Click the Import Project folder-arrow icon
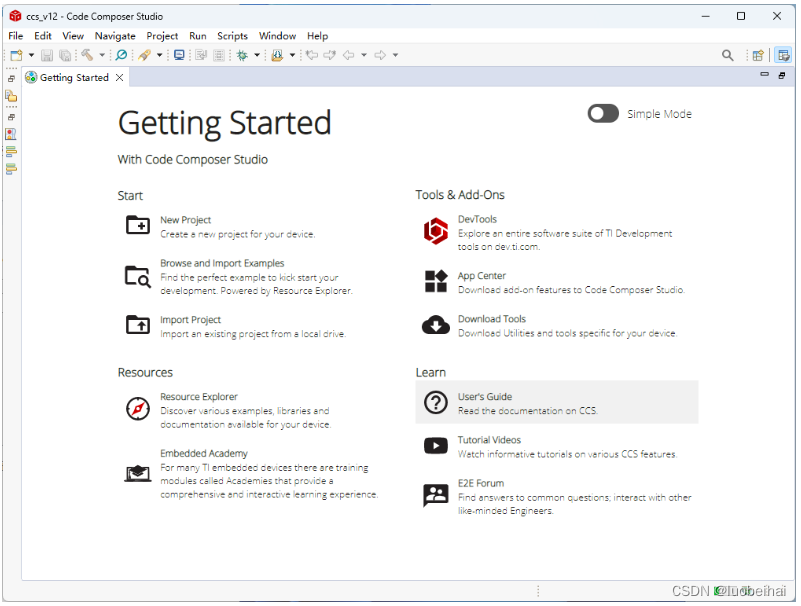The width and height of the screenshot is (801, 606). [138, 324]
